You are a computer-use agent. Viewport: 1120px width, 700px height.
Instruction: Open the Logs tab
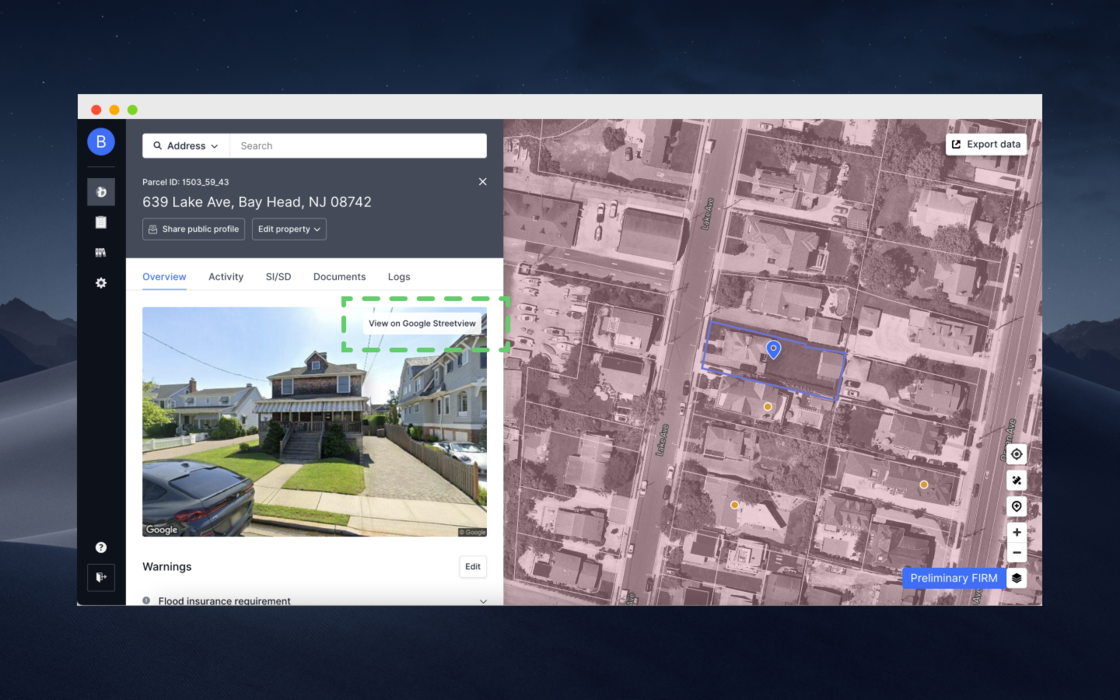click(x=399, y=276)
